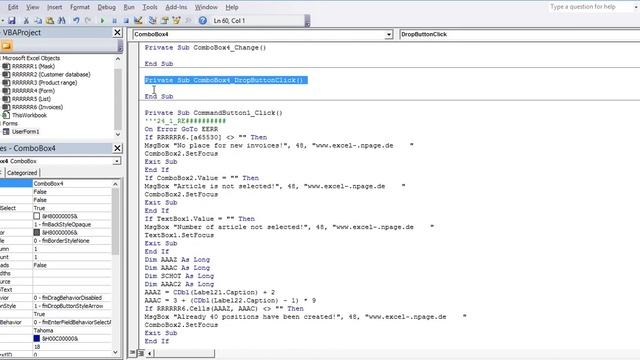This screenshot has width=640, height=360.
Task: Open the DropButtonClick procedure dropdown
Action: [519, 34]
